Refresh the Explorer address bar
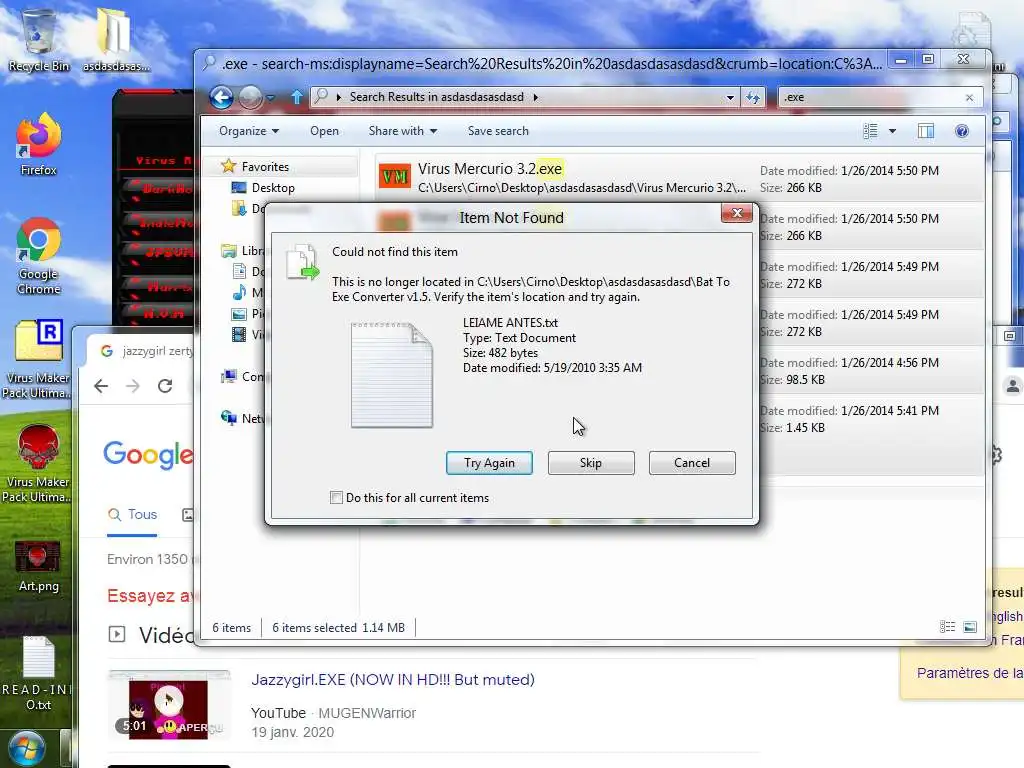1024x768 pixels. point(753,97)
